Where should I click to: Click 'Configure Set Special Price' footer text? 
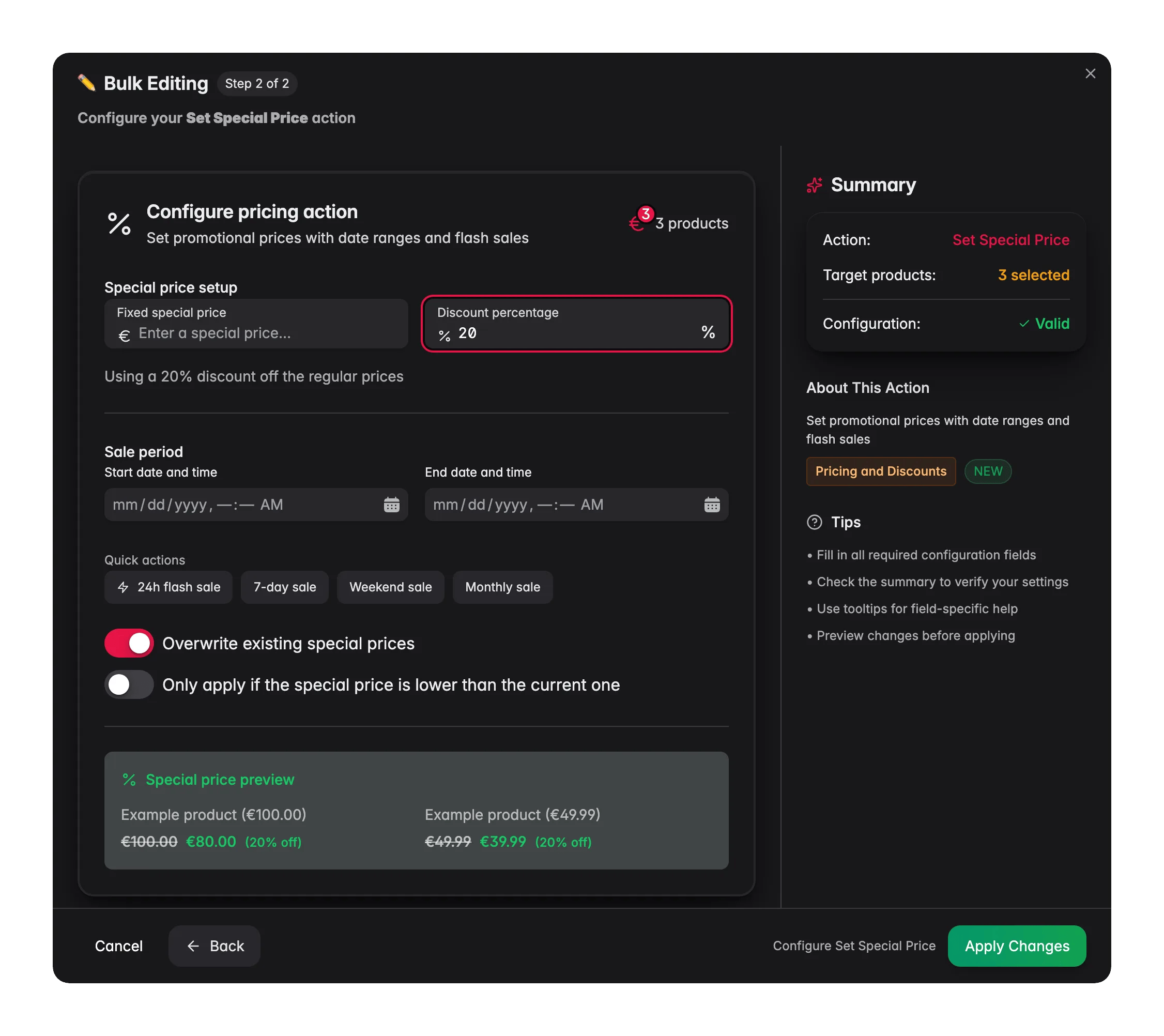point(854,946)
